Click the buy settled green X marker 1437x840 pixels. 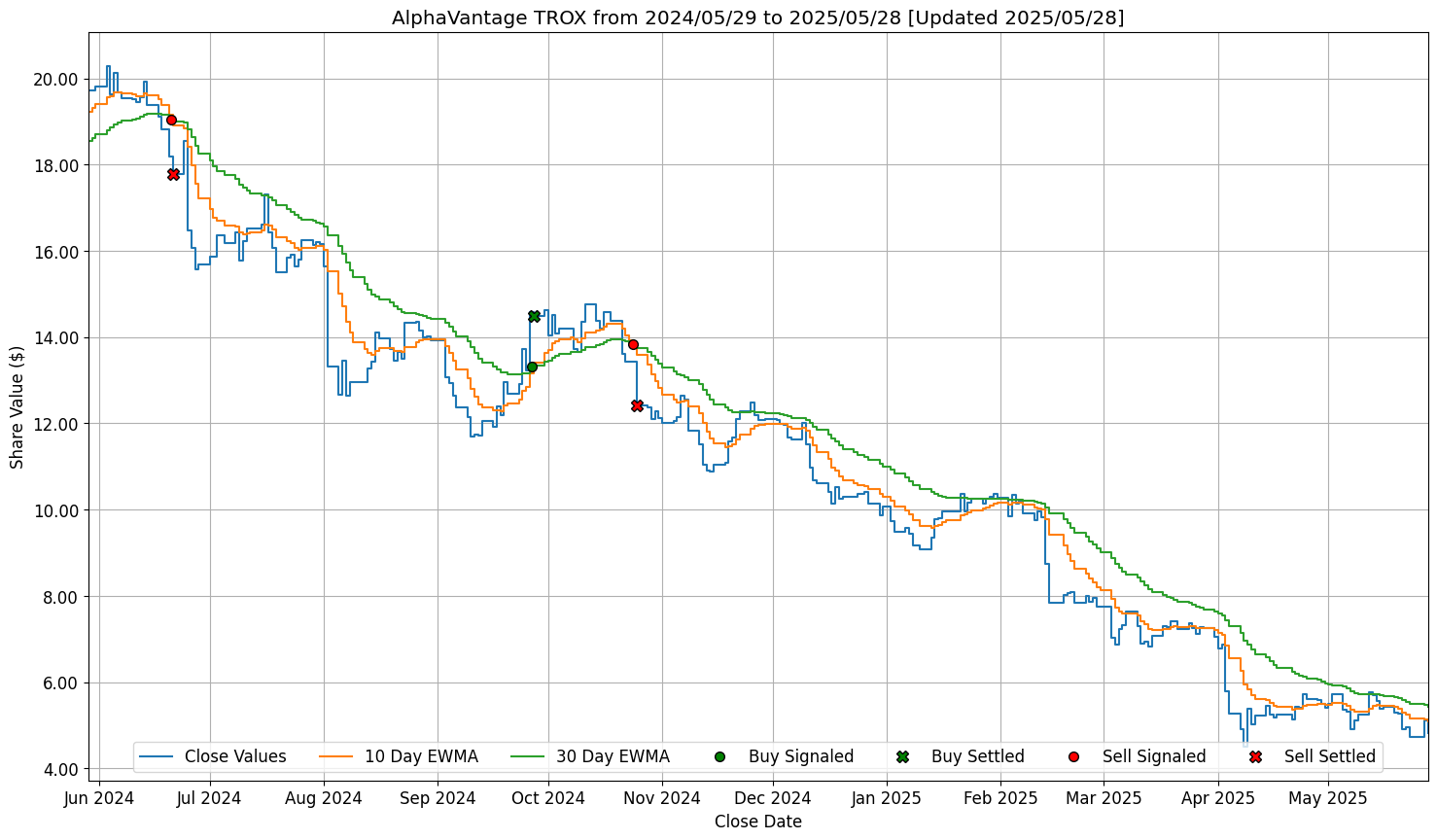pyautogui.click(x=534, y=316)
